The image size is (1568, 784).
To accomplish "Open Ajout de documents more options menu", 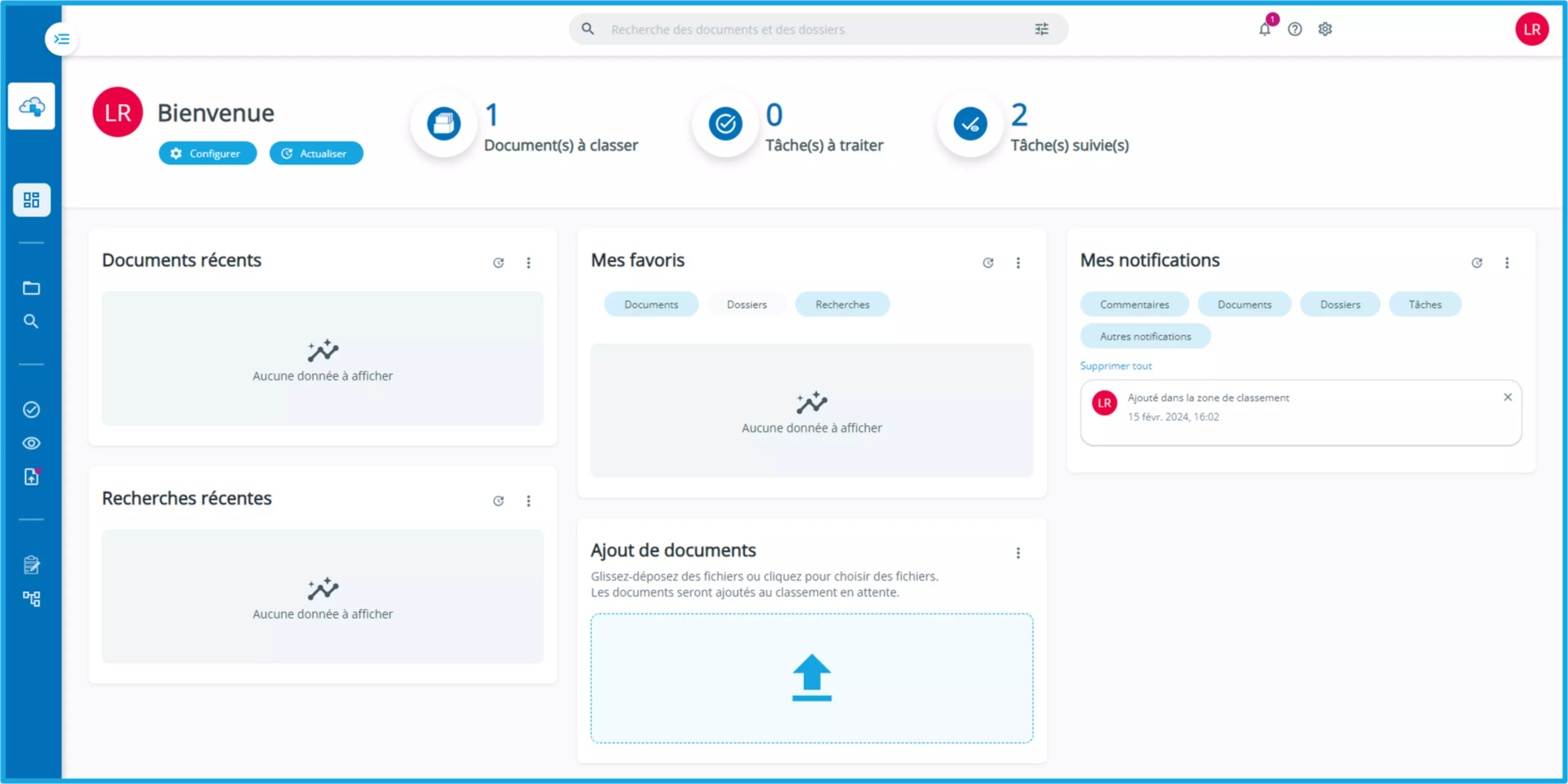I will coord(1018,553).
